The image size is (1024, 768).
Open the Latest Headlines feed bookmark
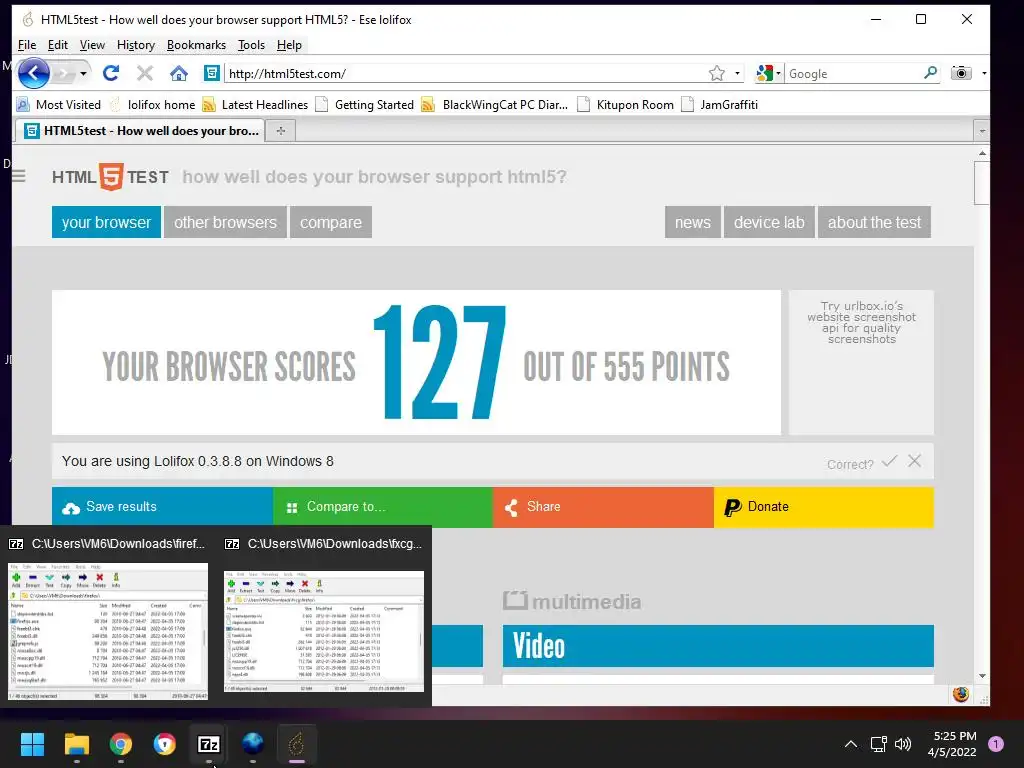click(x=255, y=104)
